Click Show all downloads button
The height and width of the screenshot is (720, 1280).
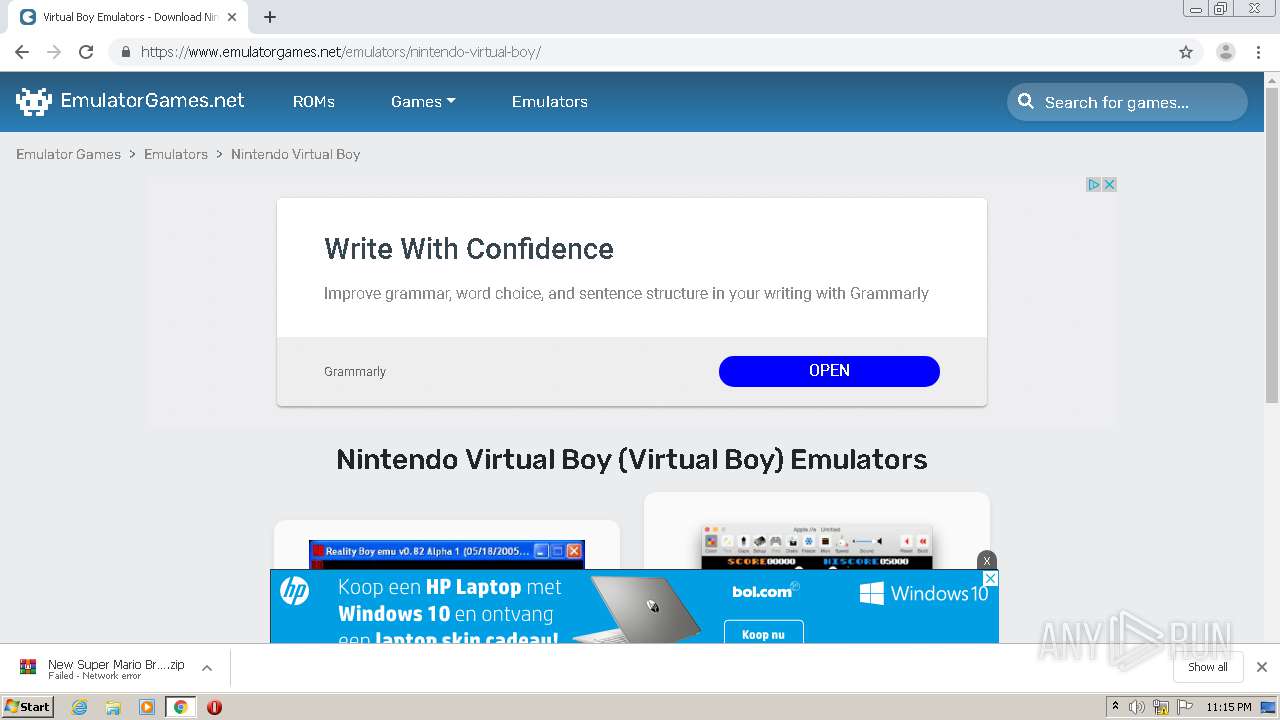(x=1208, y=667)
